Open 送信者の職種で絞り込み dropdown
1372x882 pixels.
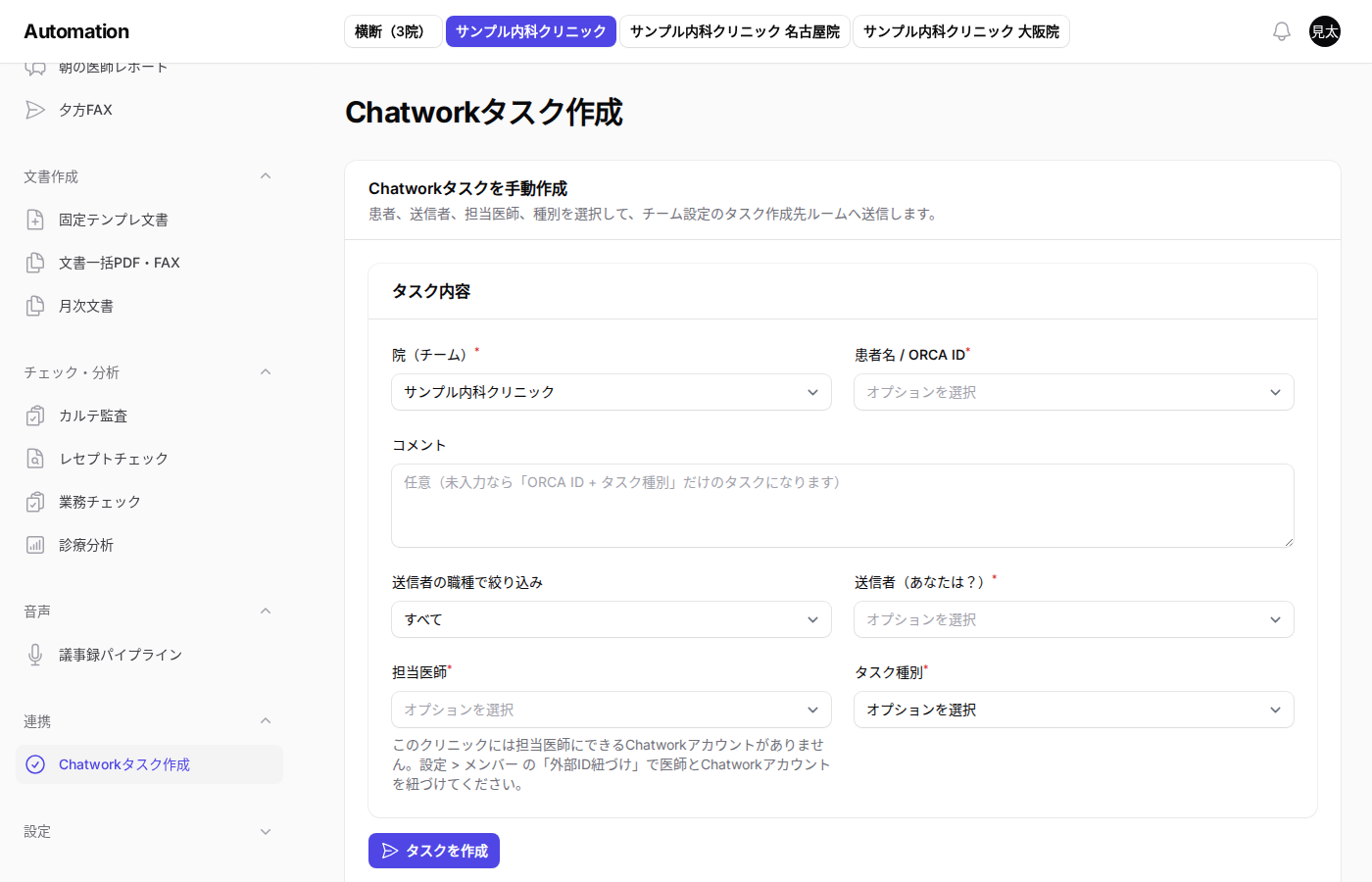click(x=612, y=619)
